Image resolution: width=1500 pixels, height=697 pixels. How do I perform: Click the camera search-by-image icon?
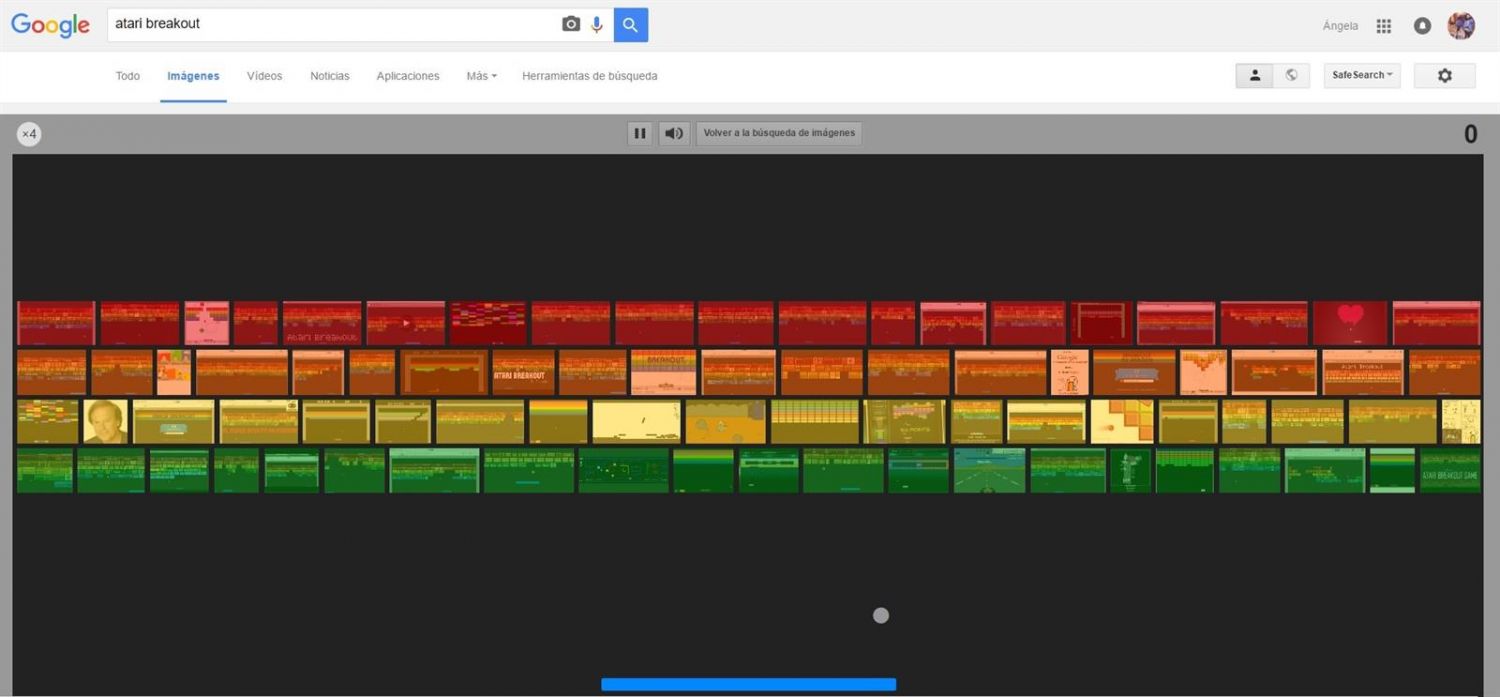click(x=571, y=24)
